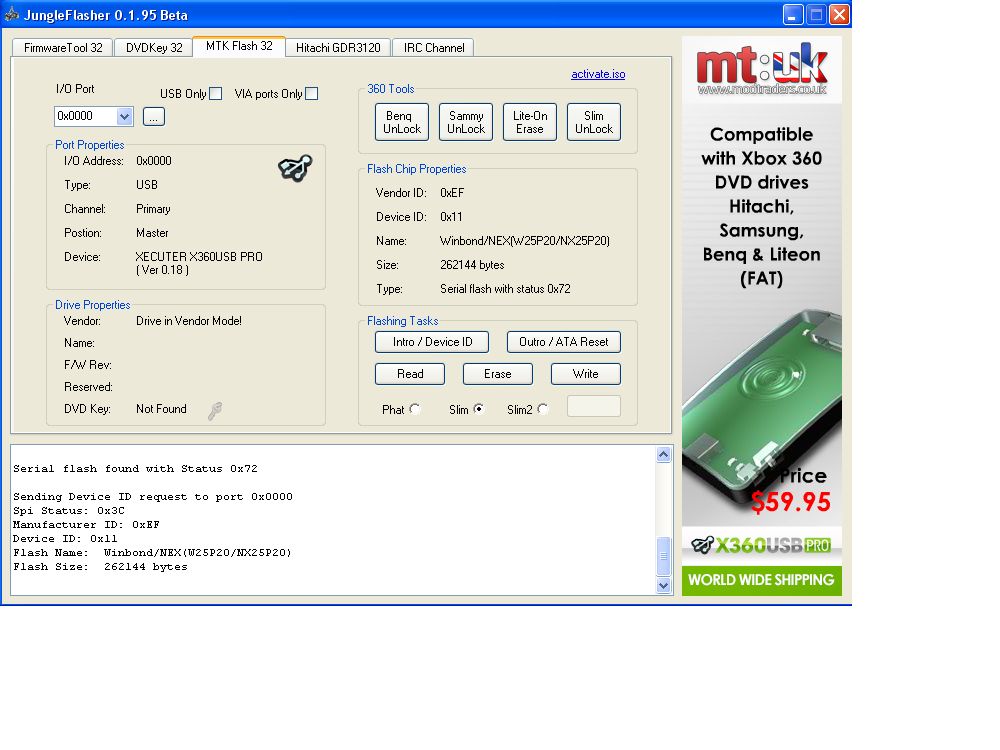
Task: Click the Outro / ATA Reset button
Action: coord(564,342)
